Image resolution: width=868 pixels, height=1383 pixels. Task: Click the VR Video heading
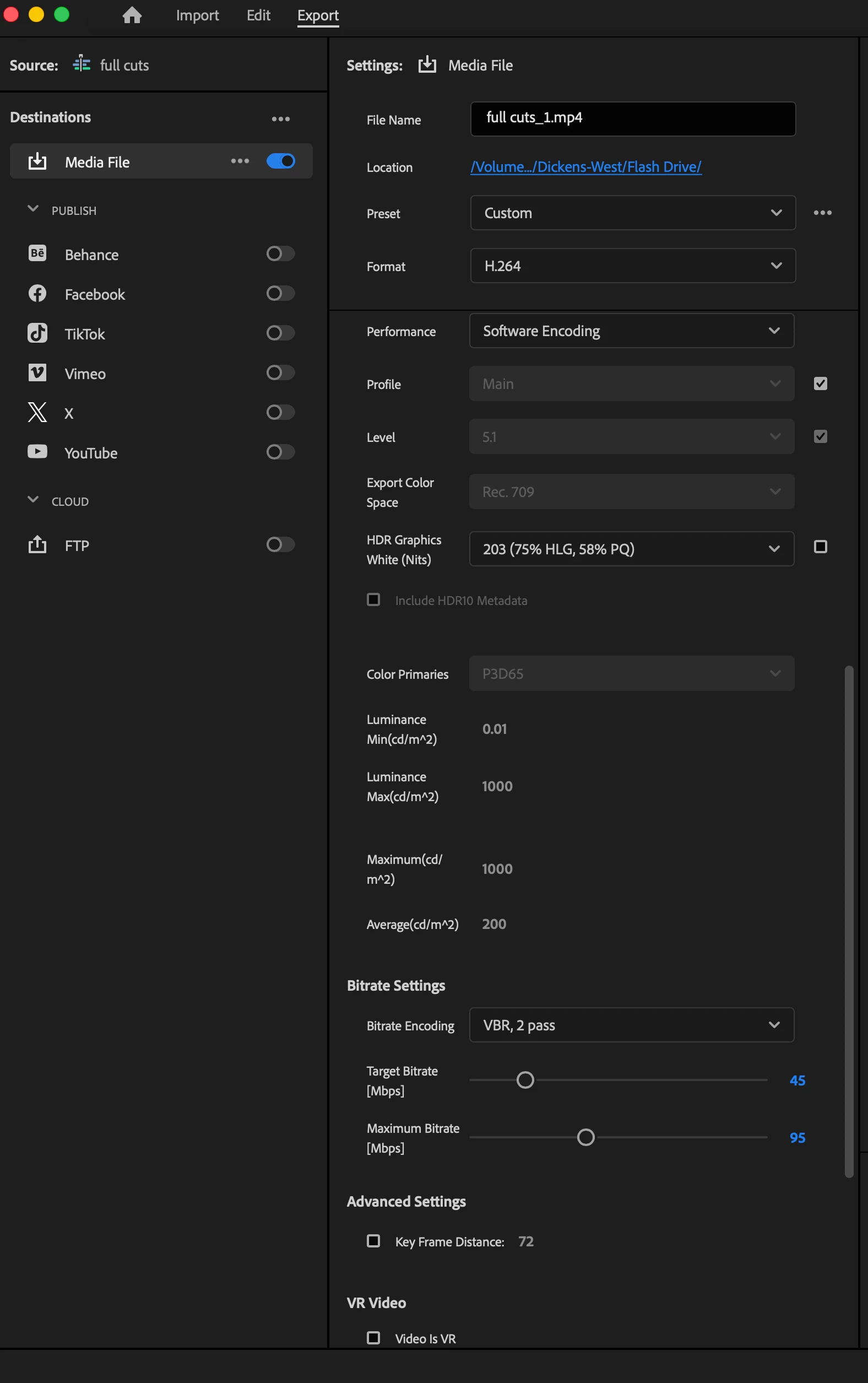pyautogui.click(x=377, y=1303)
